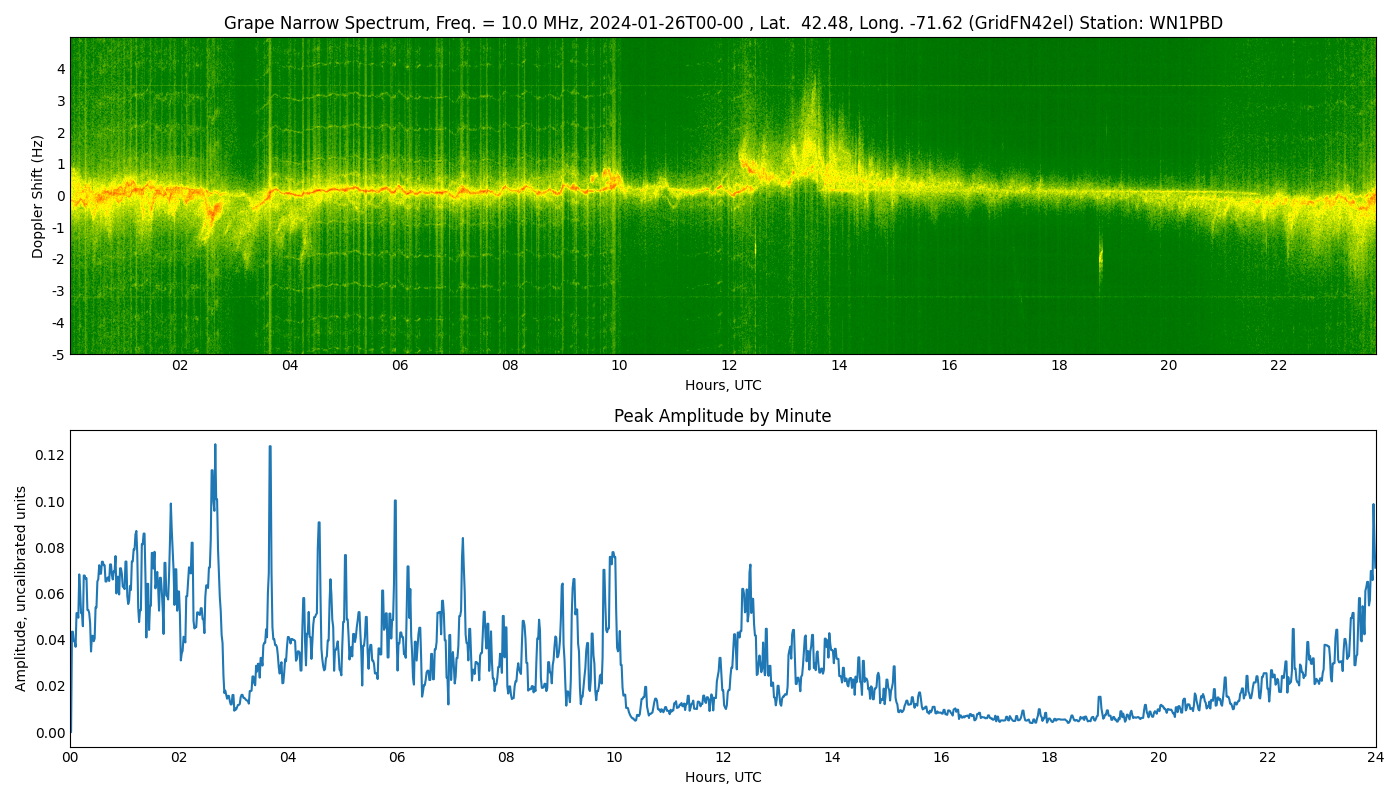Click the 'Amplitude, uncalibrated units' axis label
Screen dimensions: 1400x800
[x=21, y=588]
